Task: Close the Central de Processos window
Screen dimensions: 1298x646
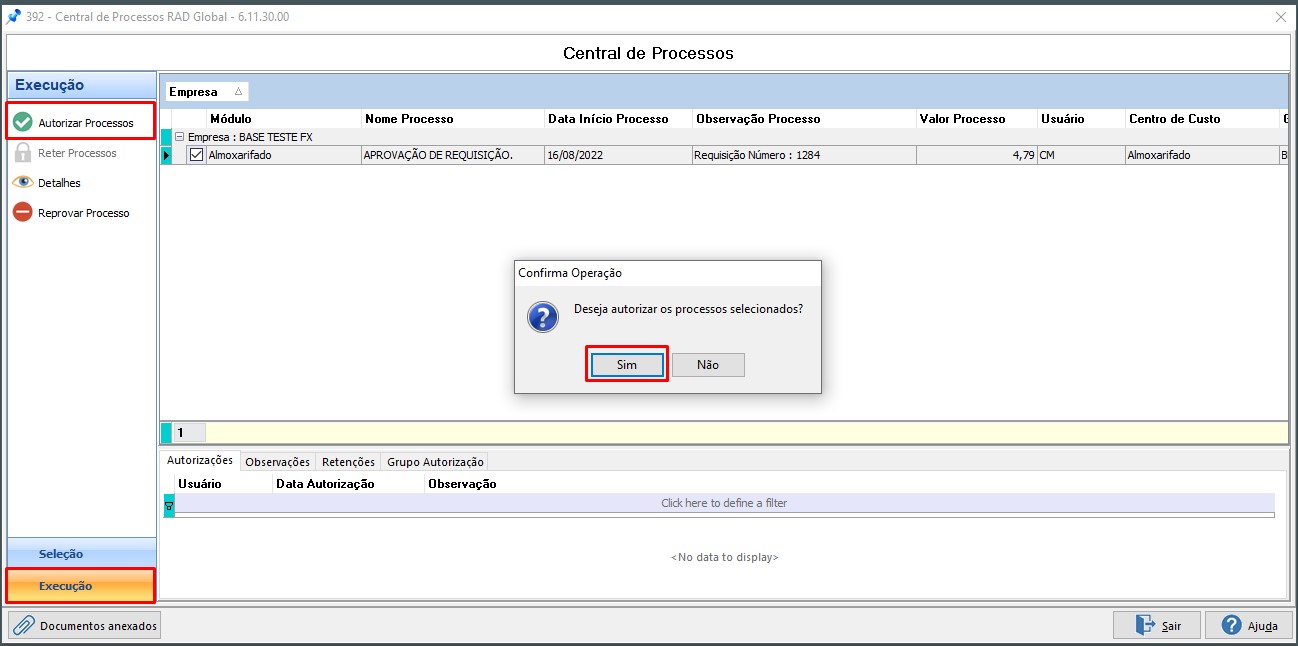Action: click(1281, 16)
